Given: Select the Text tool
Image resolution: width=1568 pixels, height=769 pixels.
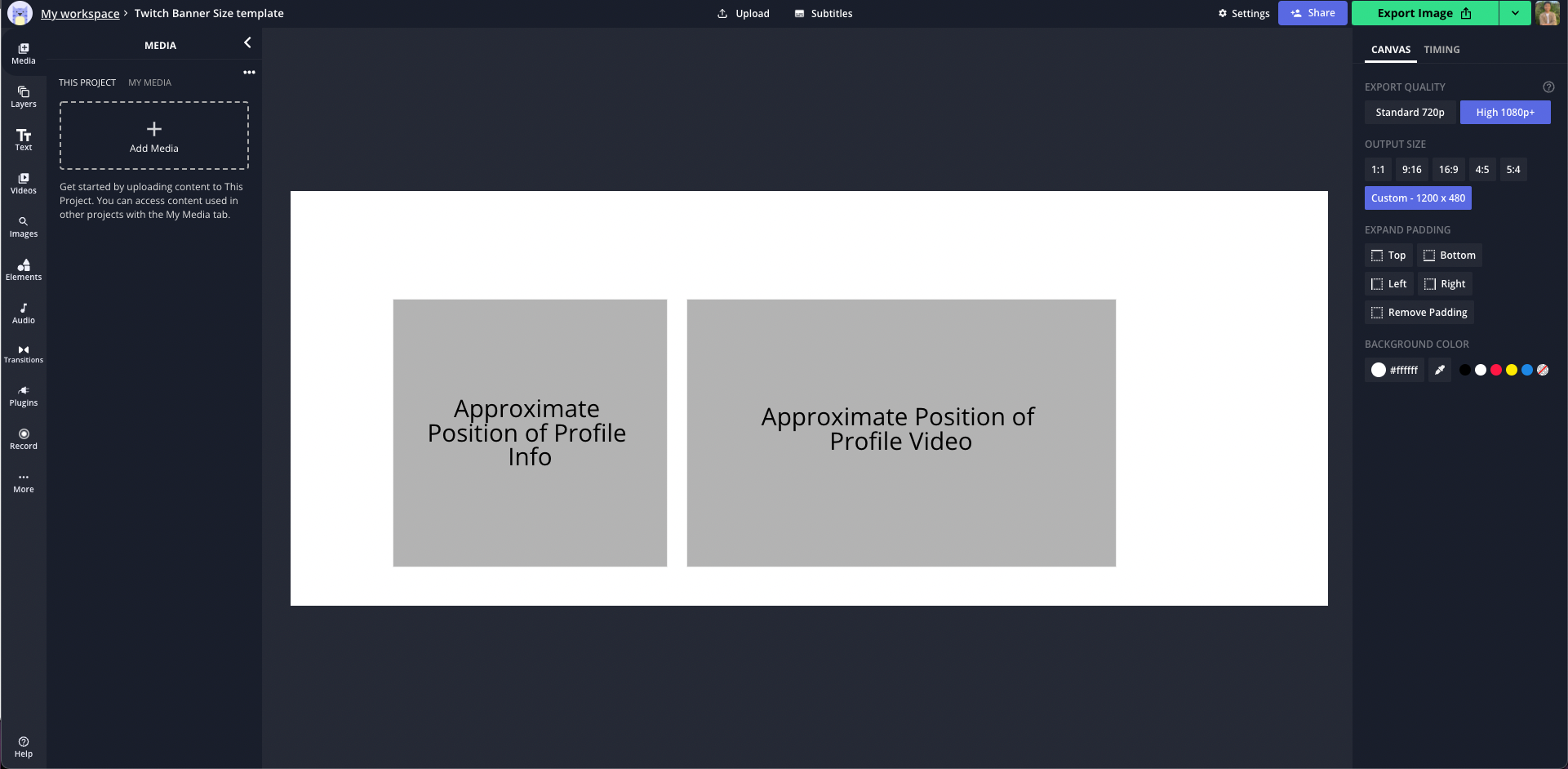Looking at the screenshot, I should pyautogui.click(x=23, y=140).
